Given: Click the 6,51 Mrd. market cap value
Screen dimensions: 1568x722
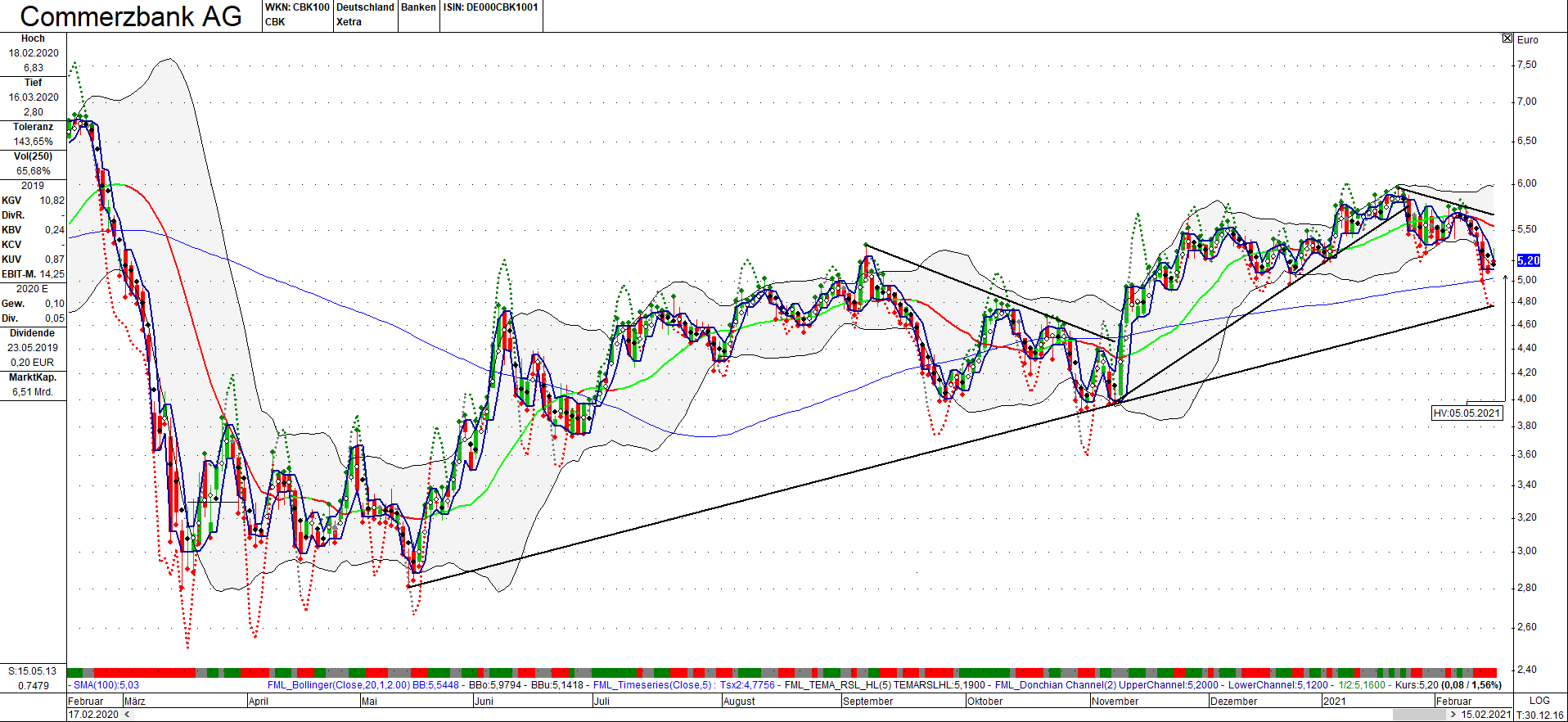Looking at the screenshot, I should tap(33, 392).
